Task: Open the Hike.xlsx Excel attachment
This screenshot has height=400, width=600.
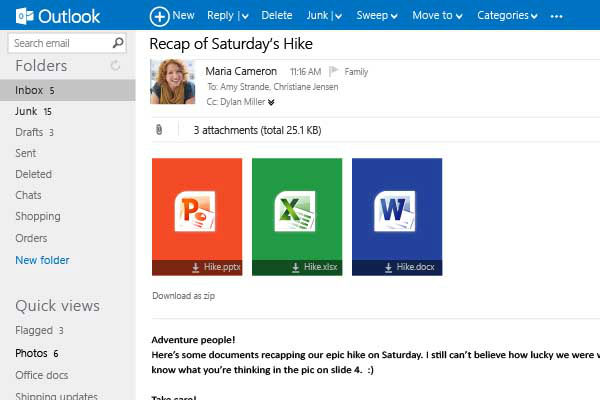Action: pyautogui.click(x=297, y=216)
